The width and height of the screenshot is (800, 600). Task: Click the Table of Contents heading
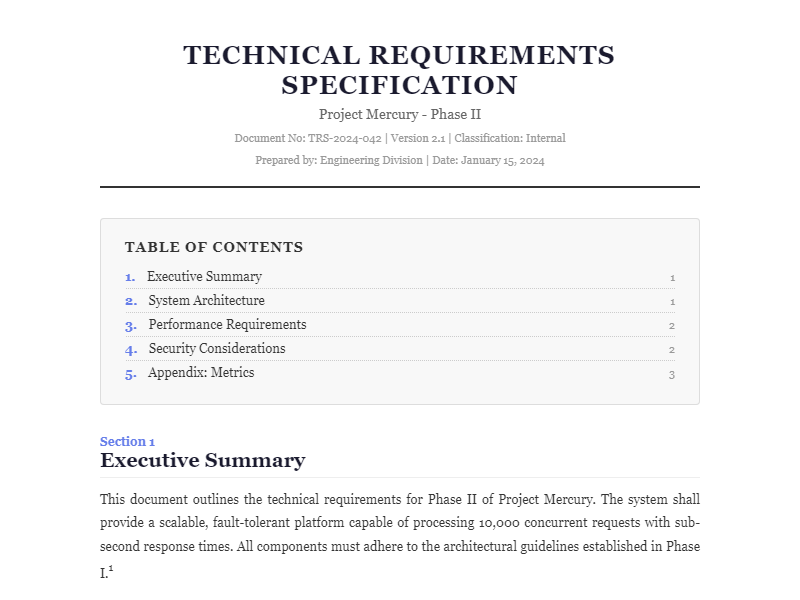tap(213, 247)
